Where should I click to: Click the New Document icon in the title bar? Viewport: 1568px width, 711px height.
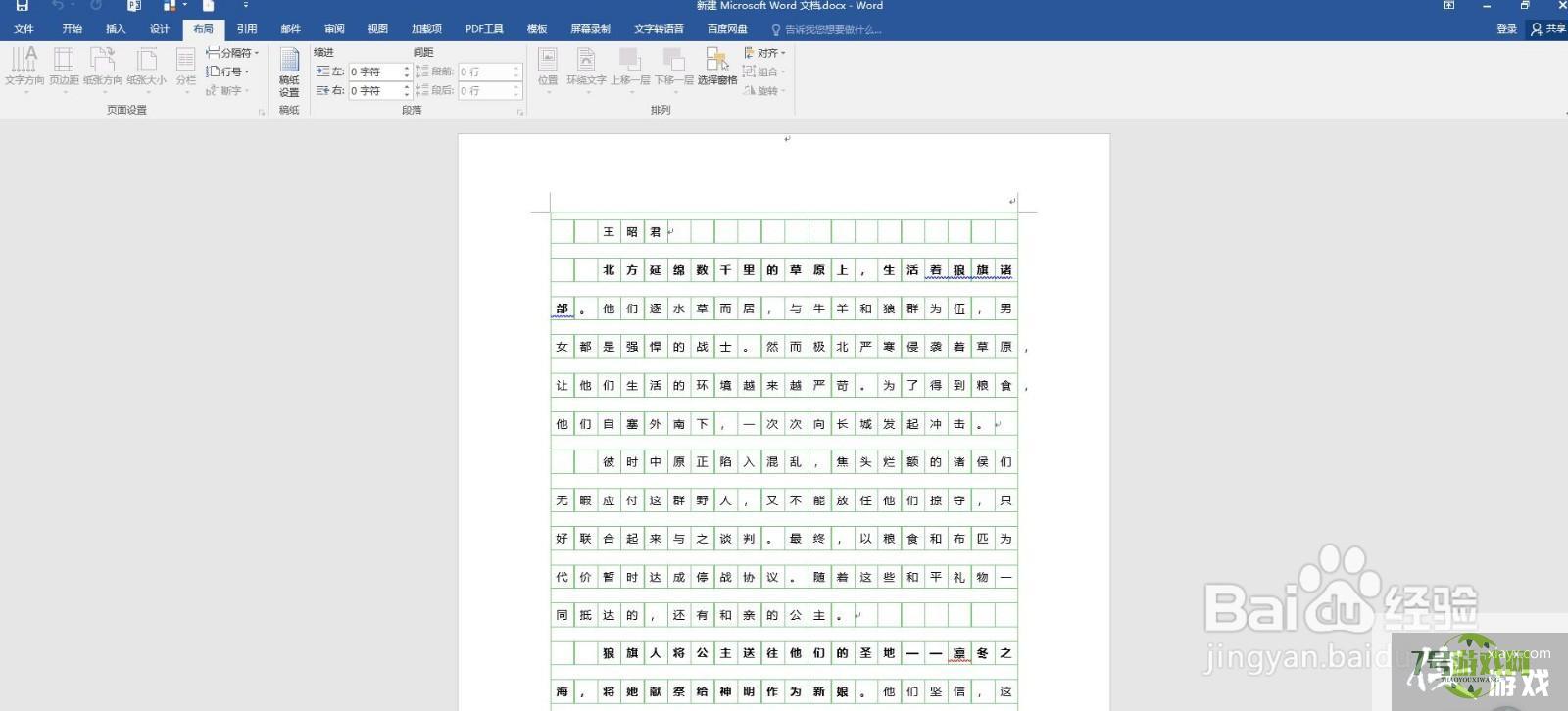(x=208, y=6)
